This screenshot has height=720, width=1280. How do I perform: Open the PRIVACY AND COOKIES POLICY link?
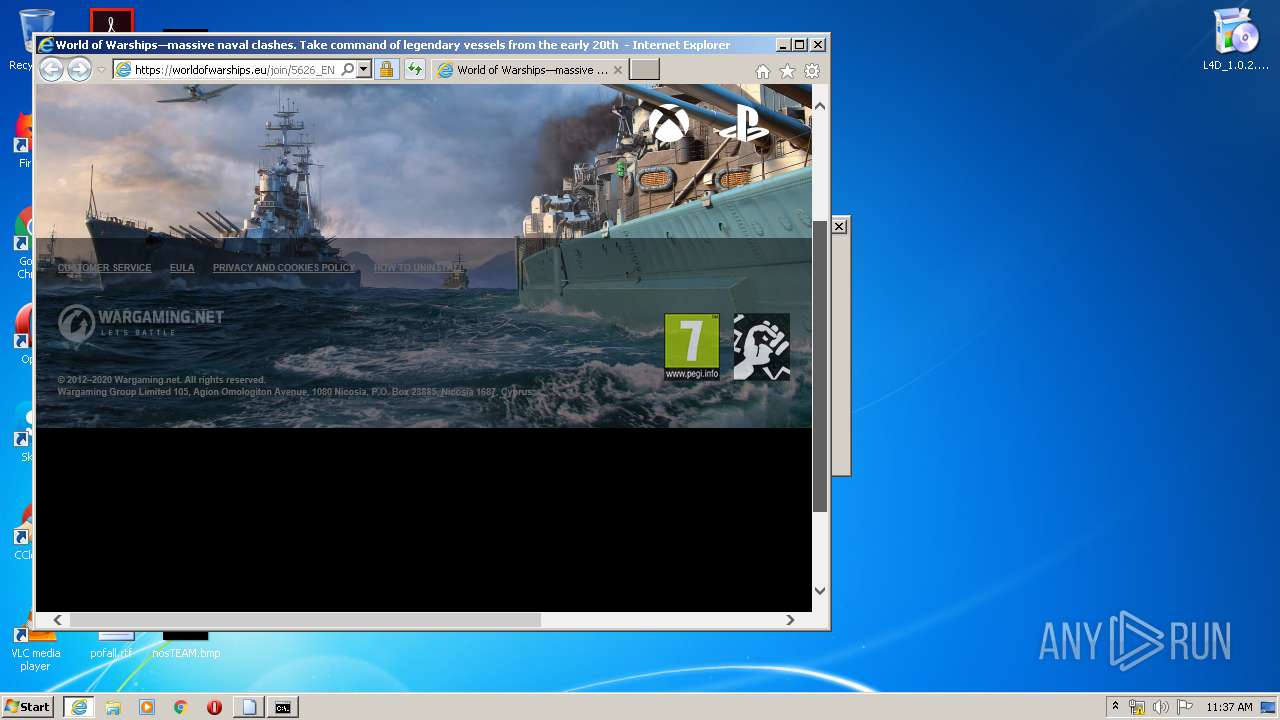pyautogui.click(x=284, y=268)
